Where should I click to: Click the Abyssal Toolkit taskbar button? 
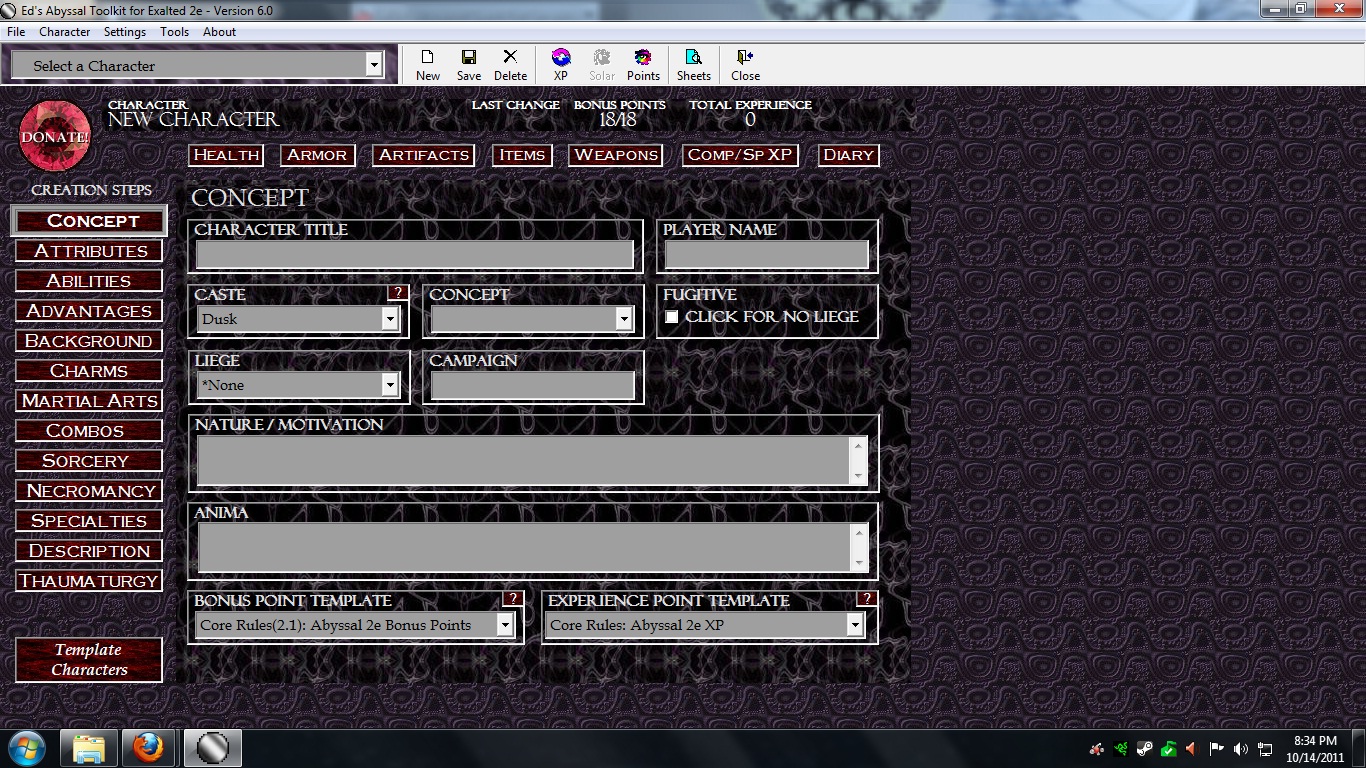click(211, 748)
